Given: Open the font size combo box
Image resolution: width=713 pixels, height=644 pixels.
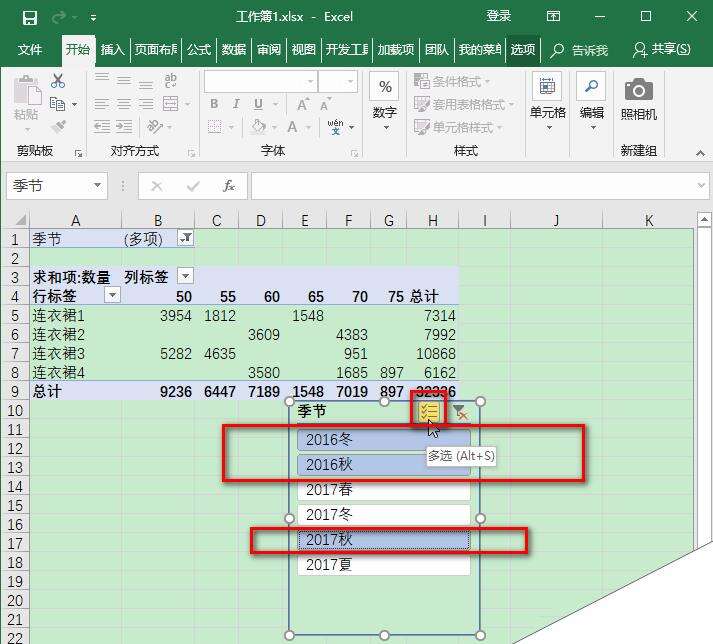Looking at the screenshot, I should (x=338, y=82).
